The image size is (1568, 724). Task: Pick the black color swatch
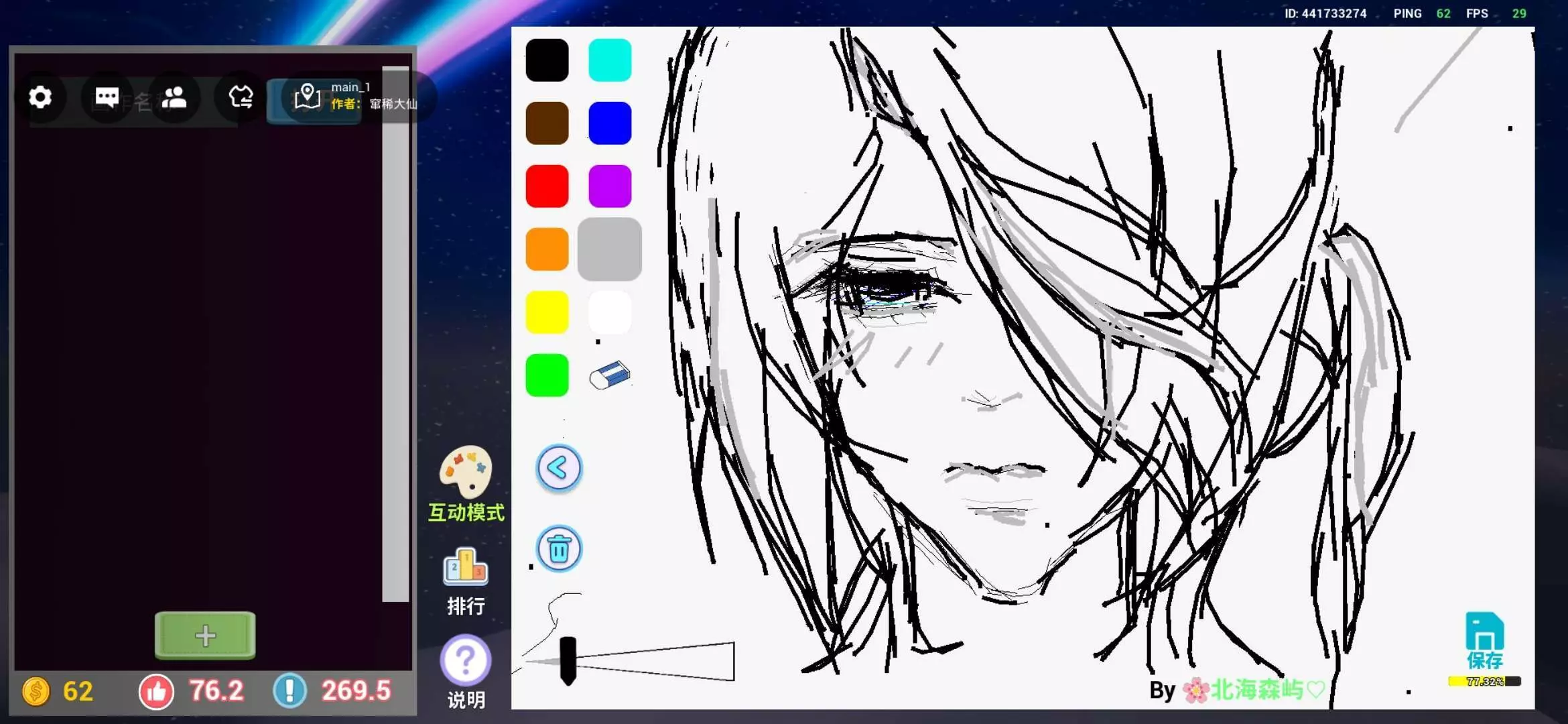pyautogui.click(x=547, y=60)
